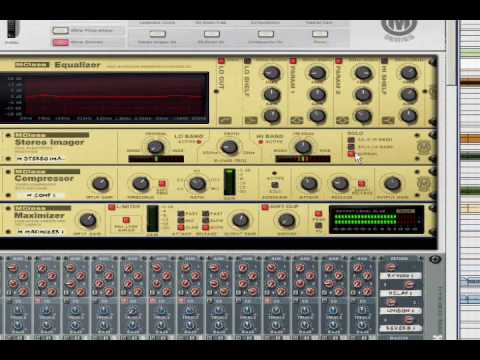Click the LO SHELF frequency knob

tap(272, 73)
